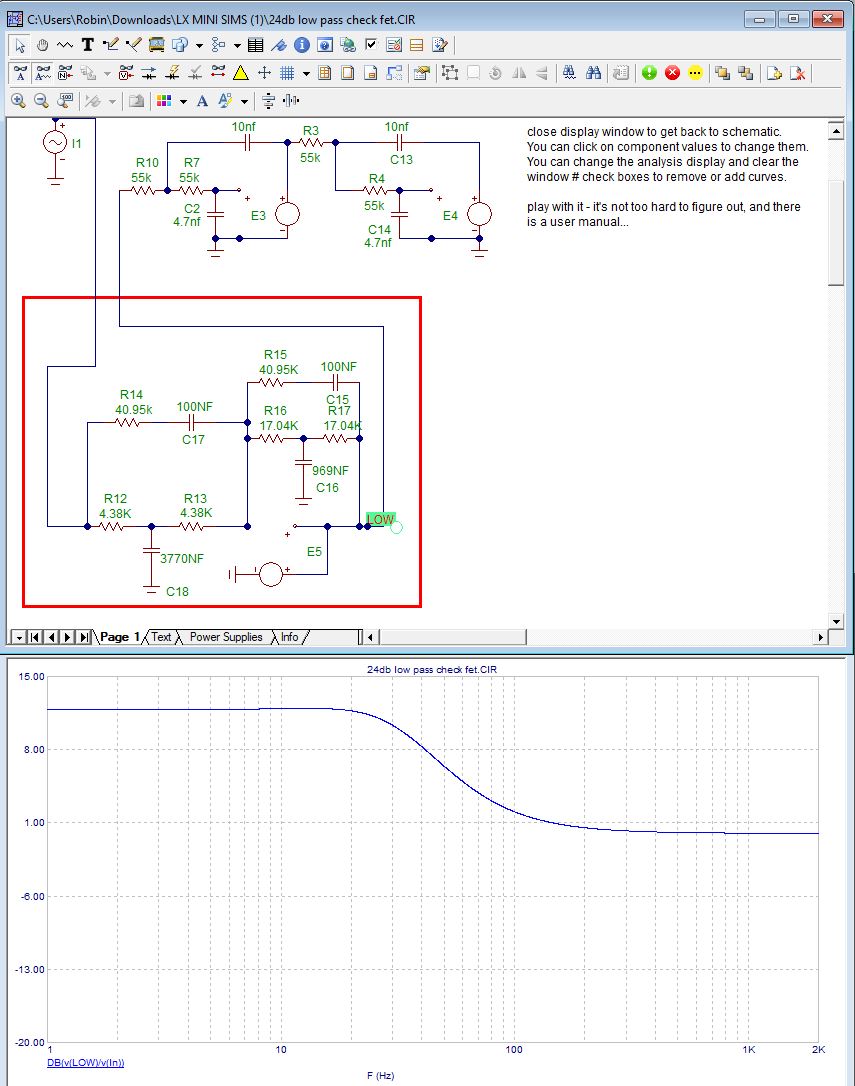Toggle the node numbers glasses-N icon
855x1086 pixels.
pos(65,73)
